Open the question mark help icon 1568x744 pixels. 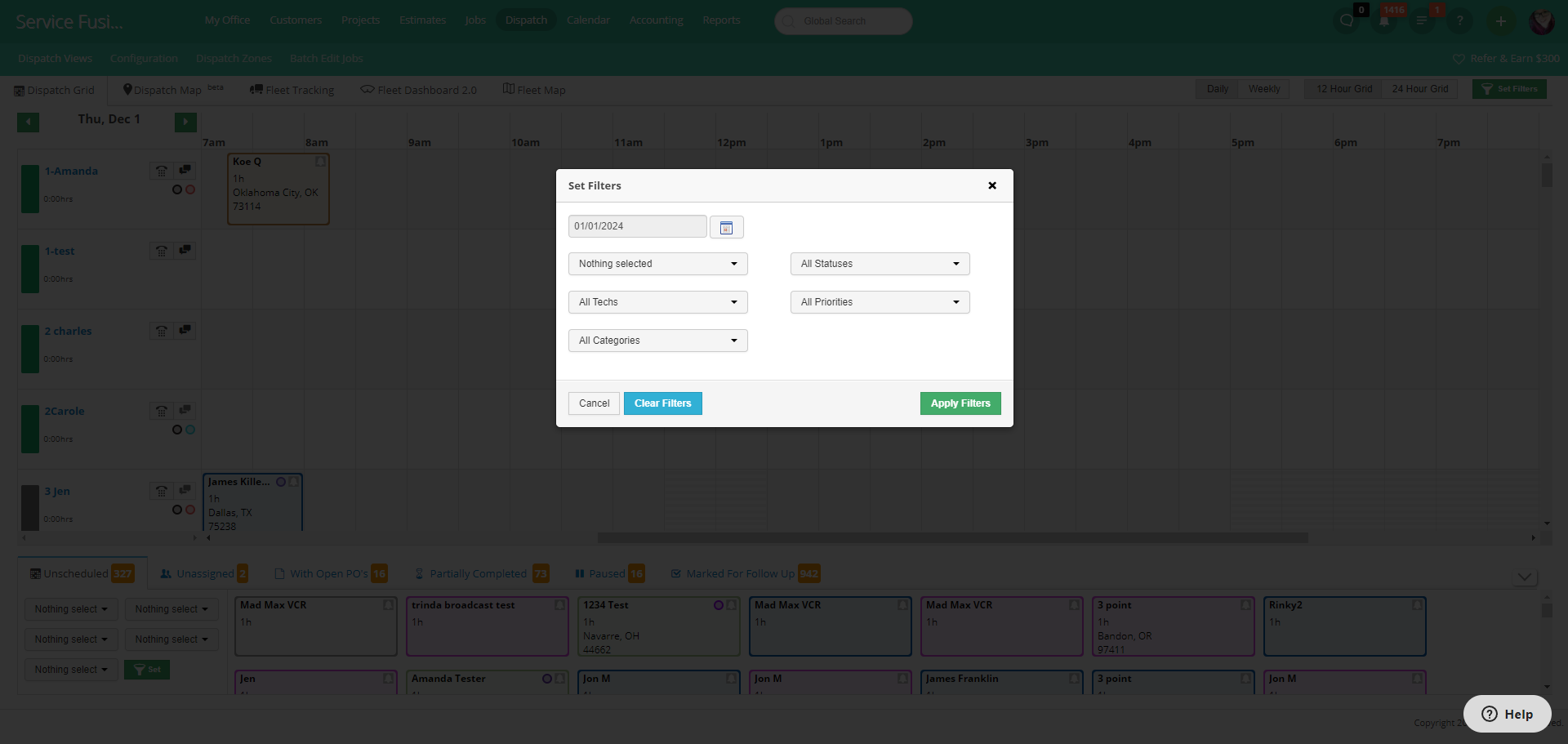coord(1459,21)
